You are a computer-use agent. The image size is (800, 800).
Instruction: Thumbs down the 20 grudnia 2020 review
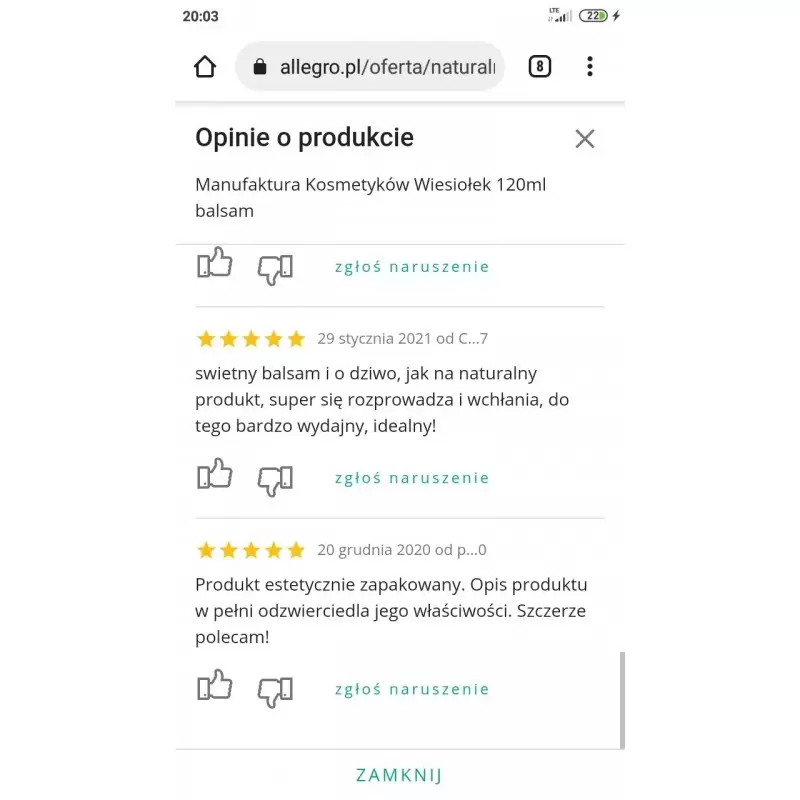(x=275, y=690)
